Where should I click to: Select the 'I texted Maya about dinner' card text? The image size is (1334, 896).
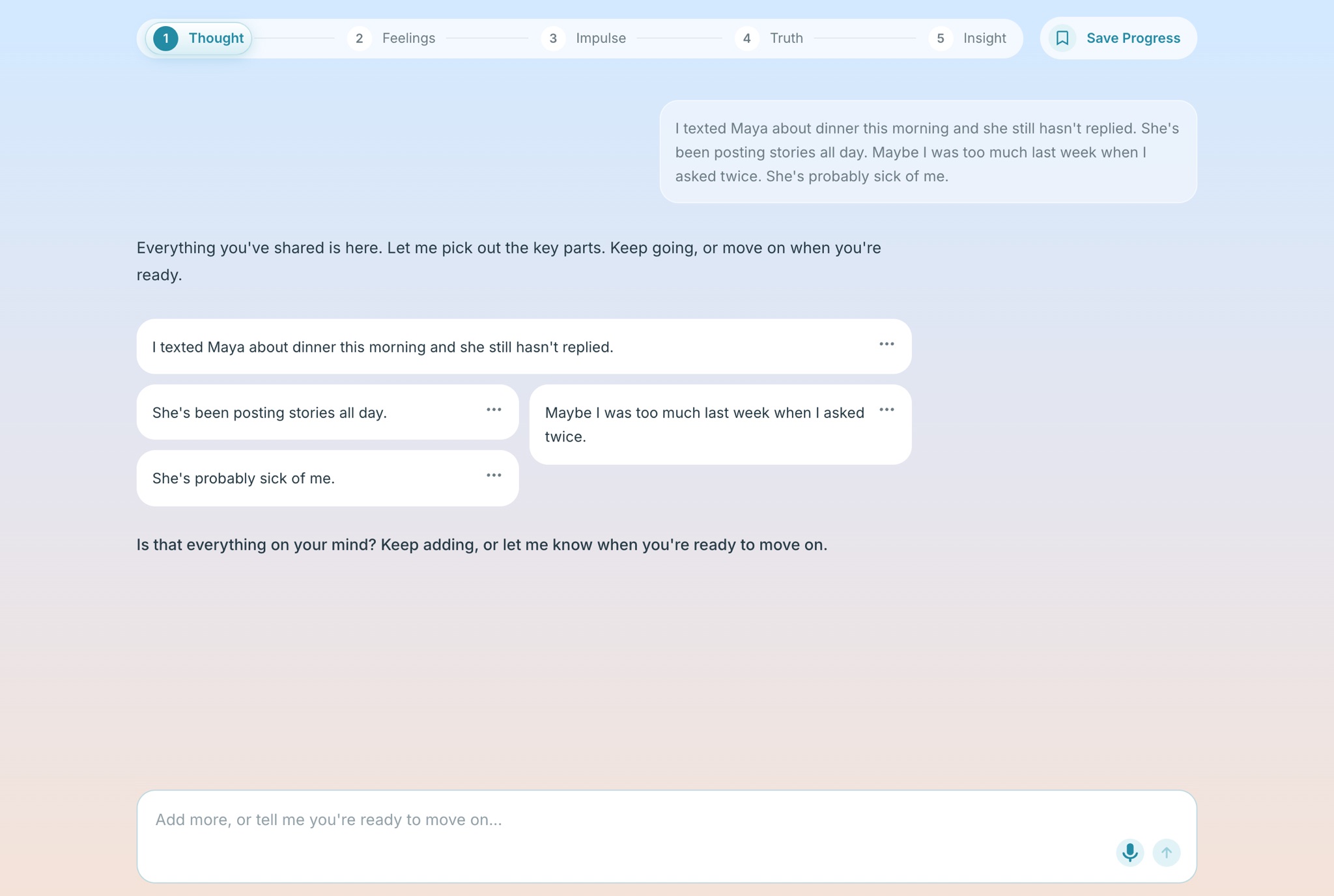pos(383,347)
